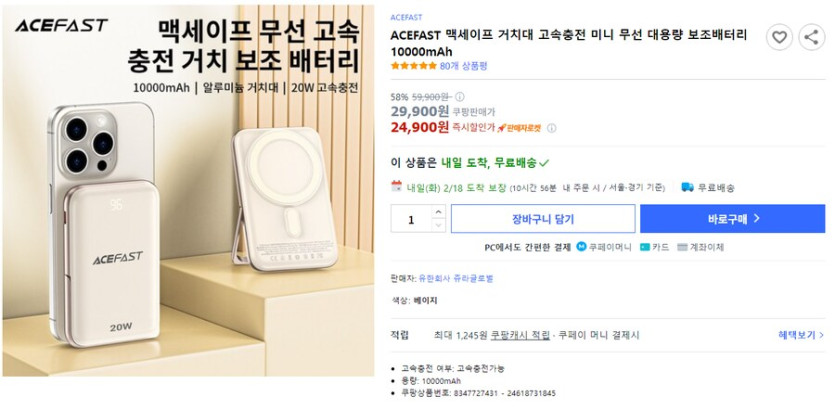Screen dimensions: 835x410
Task: Click the calendar arrival-date icon
Action: tap(396, 186)
